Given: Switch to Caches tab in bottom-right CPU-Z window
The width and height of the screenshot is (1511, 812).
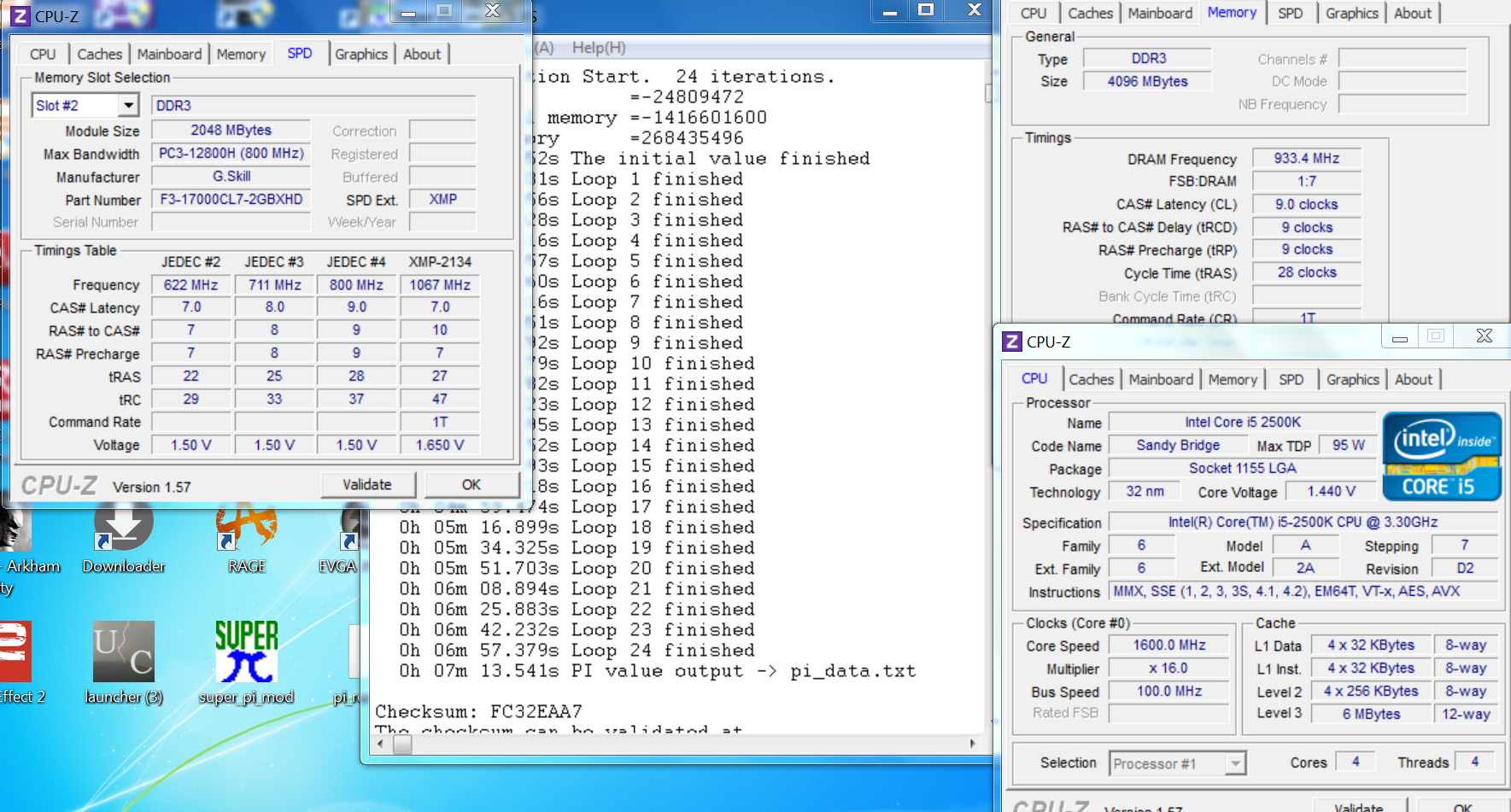Looking at the screenshot, I should (x=1091, y=379).
